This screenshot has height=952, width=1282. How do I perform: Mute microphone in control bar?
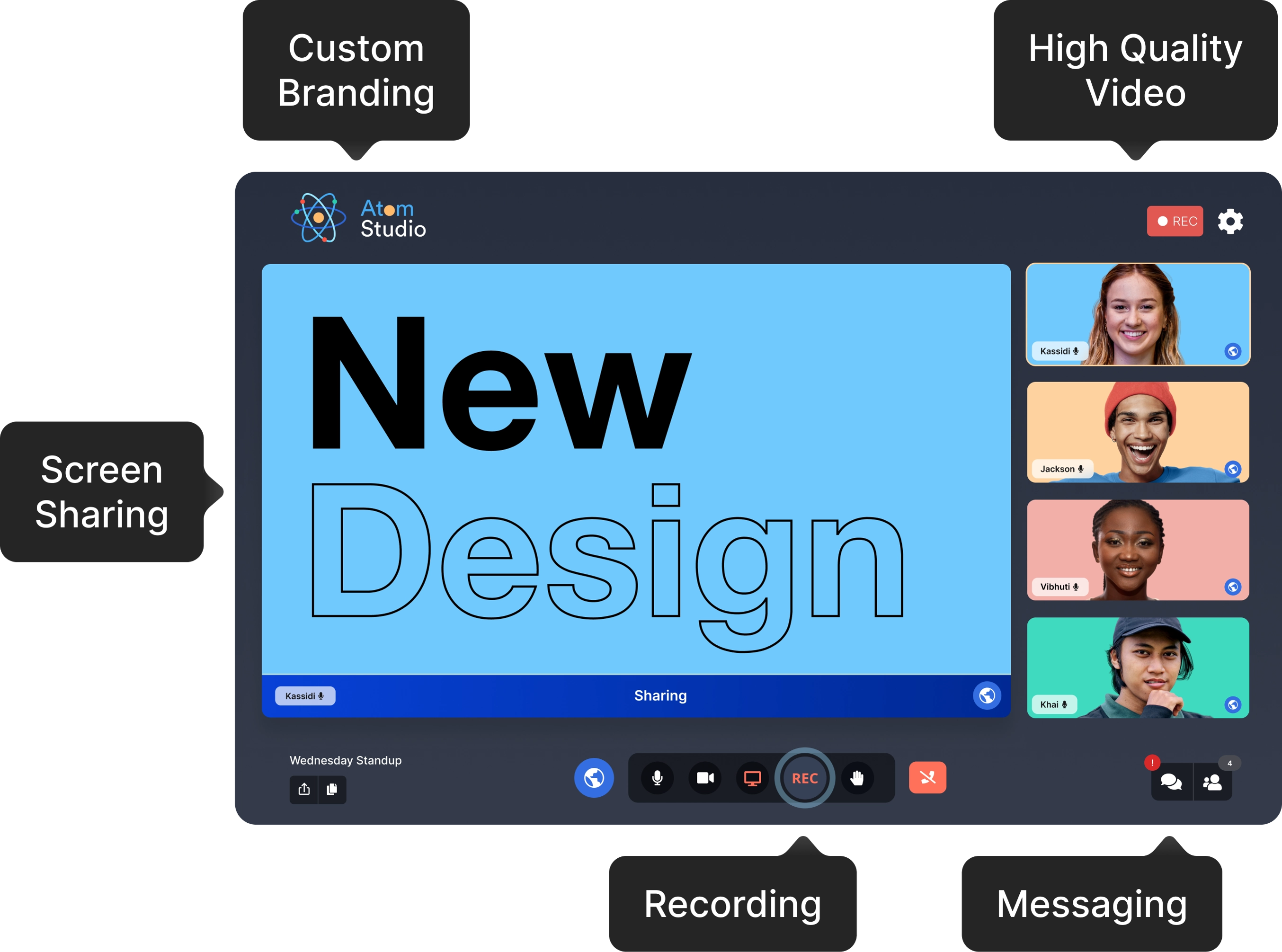click(657, 778)
